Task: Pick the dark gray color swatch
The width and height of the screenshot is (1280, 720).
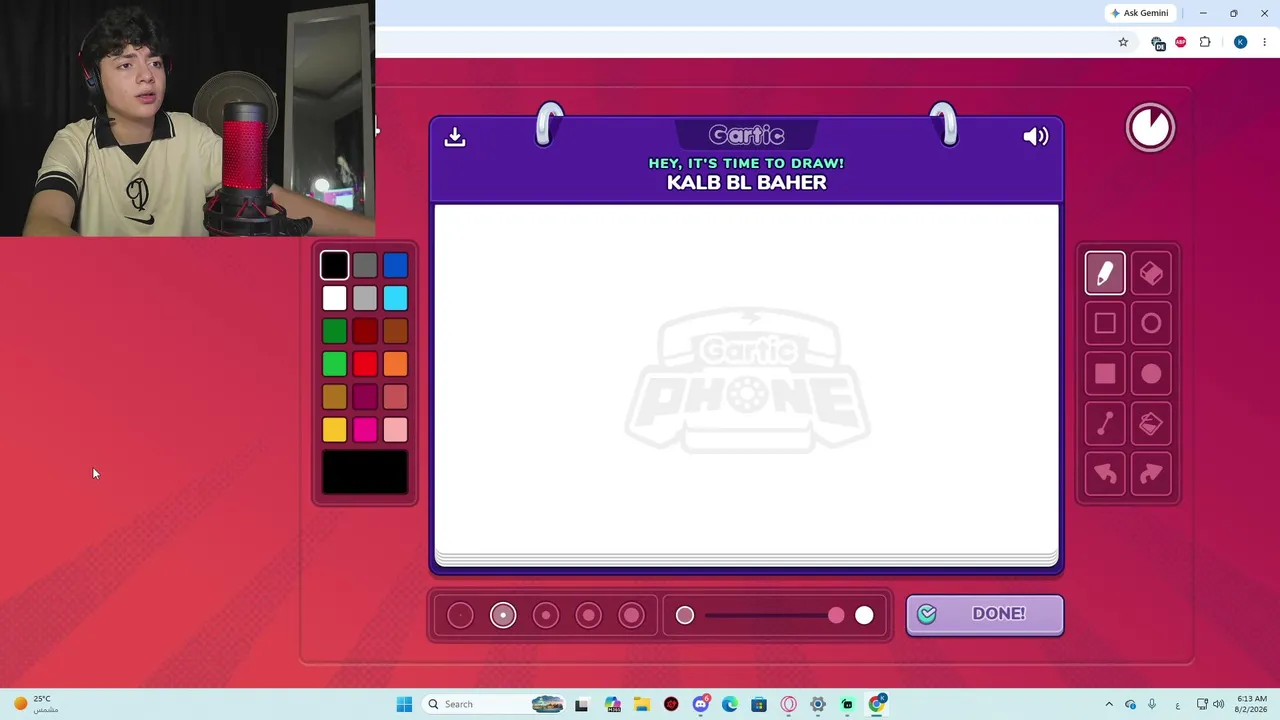Action: tap(365, 265)
